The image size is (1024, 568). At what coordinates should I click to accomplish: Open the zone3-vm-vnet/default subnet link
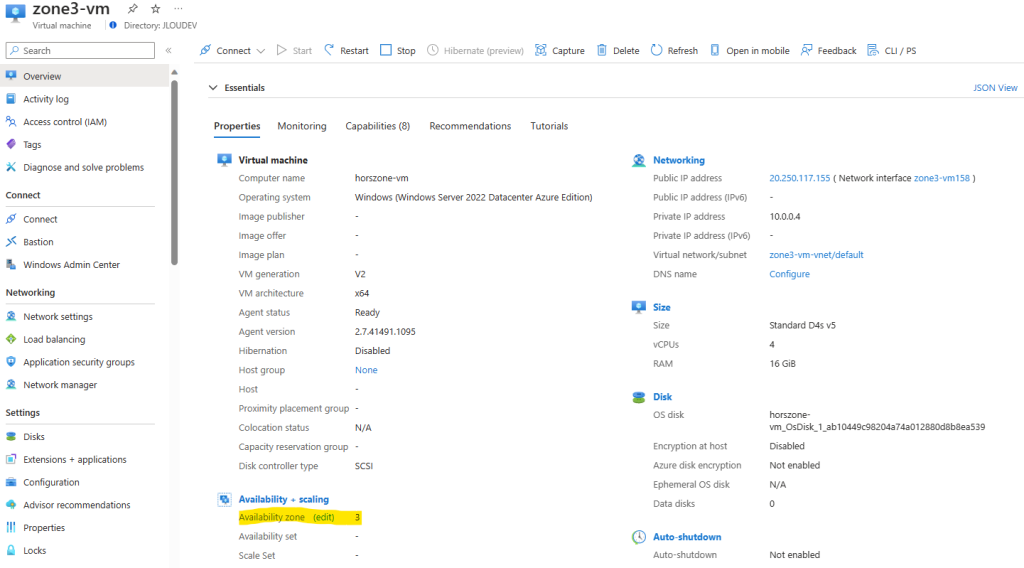click(x=816, y=255)
